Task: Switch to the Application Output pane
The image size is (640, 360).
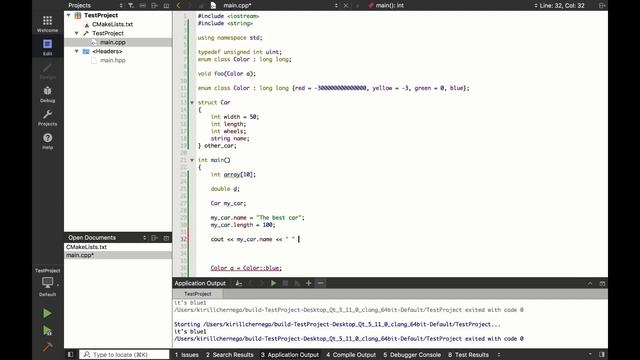Action: [x=290, y=355]
